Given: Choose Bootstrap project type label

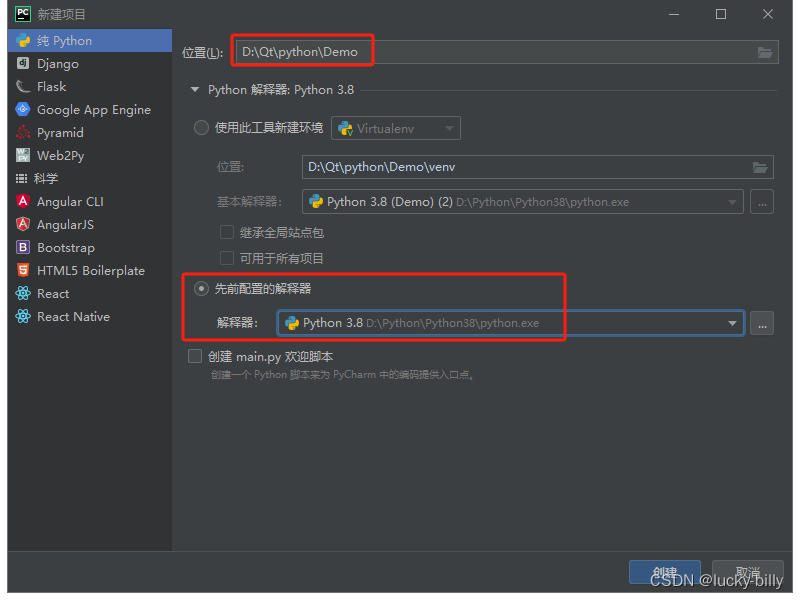Looking at the screenshot, I should [x=66, y=248].
